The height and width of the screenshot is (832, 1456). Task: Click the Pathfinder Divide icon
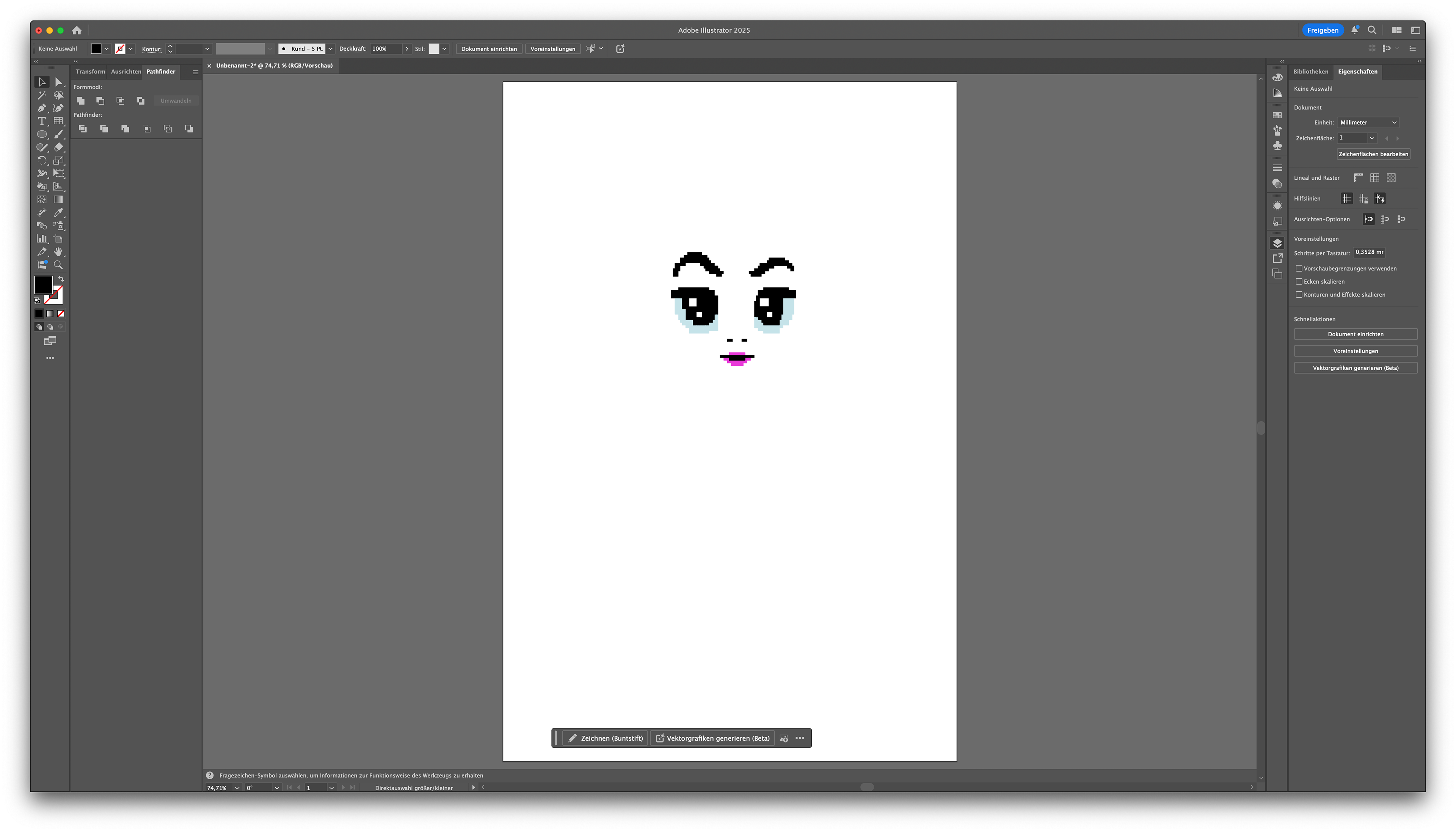coord(83,129)
